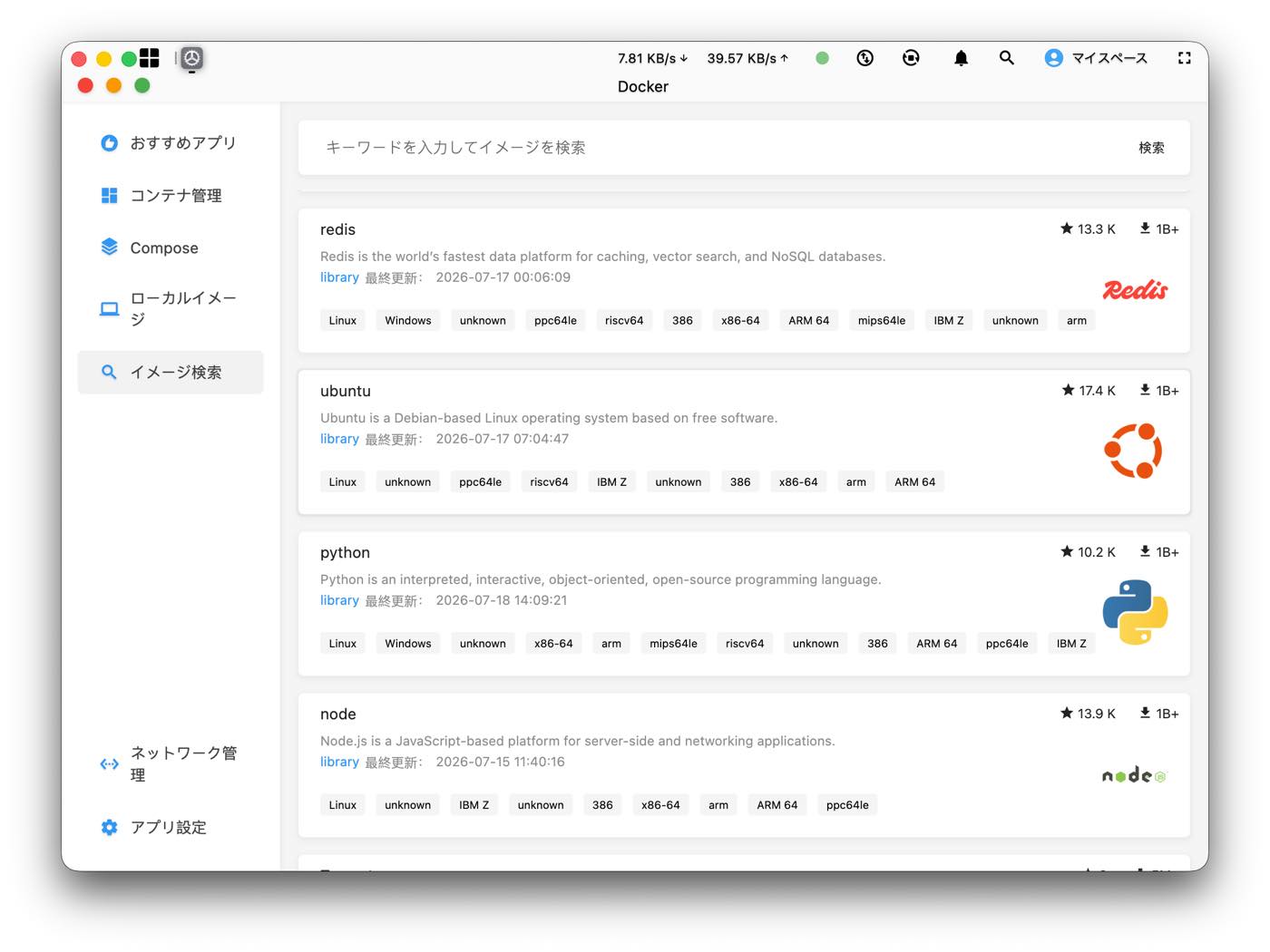Click the redis download count icon
The width and height of the screenshot is (1270, 952).
pos(1145,229)
